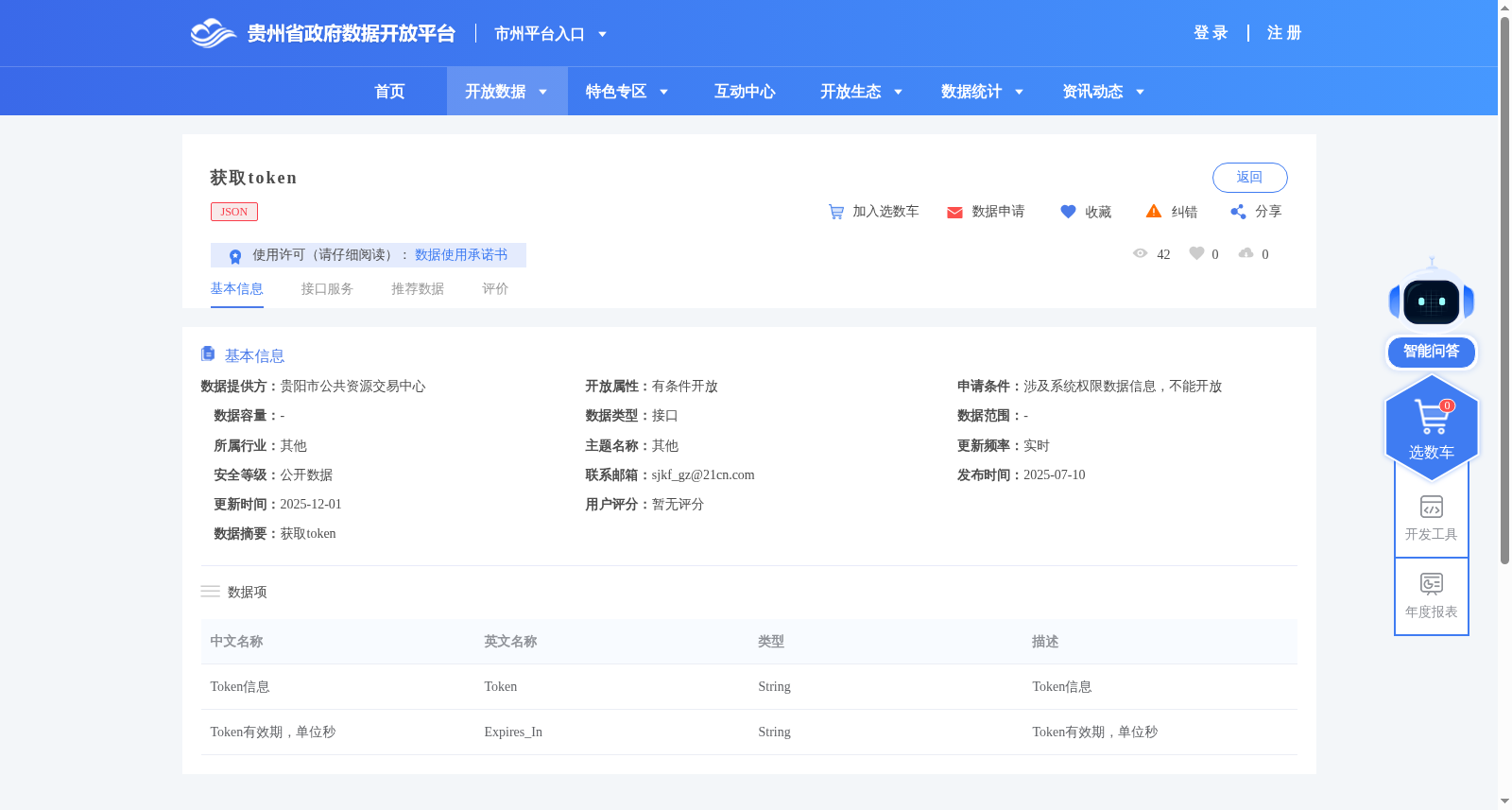Click the document icon beside 基本信息 heading
The height and width of the screenshot is (810, 1512).
pyautogui.click(x=208, y=353)
